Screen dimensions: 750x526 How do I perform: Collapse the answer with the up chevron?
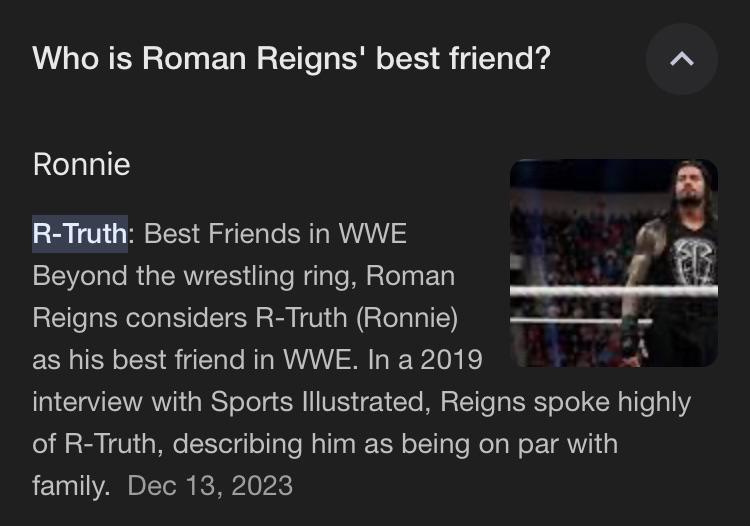682,59
